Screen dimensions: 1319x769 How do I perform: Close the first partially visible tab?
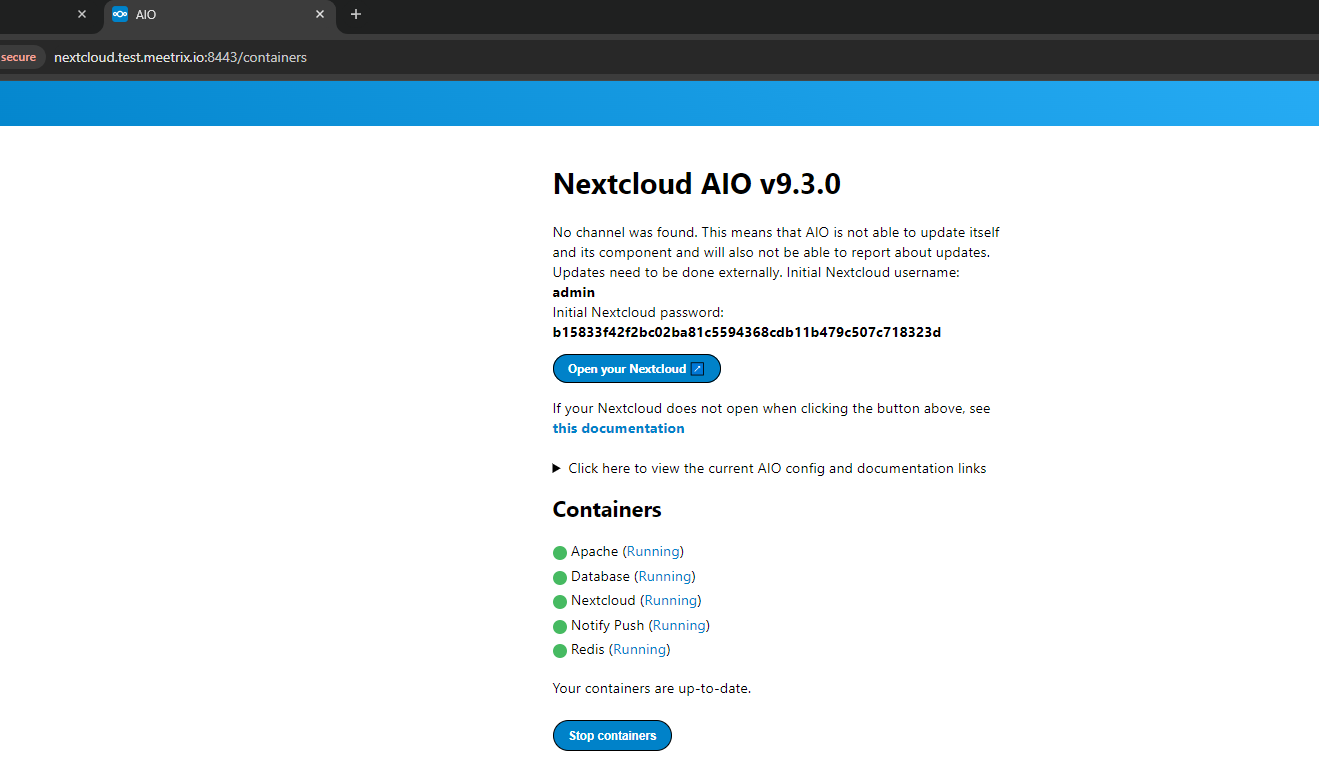[x=82, y=14]
